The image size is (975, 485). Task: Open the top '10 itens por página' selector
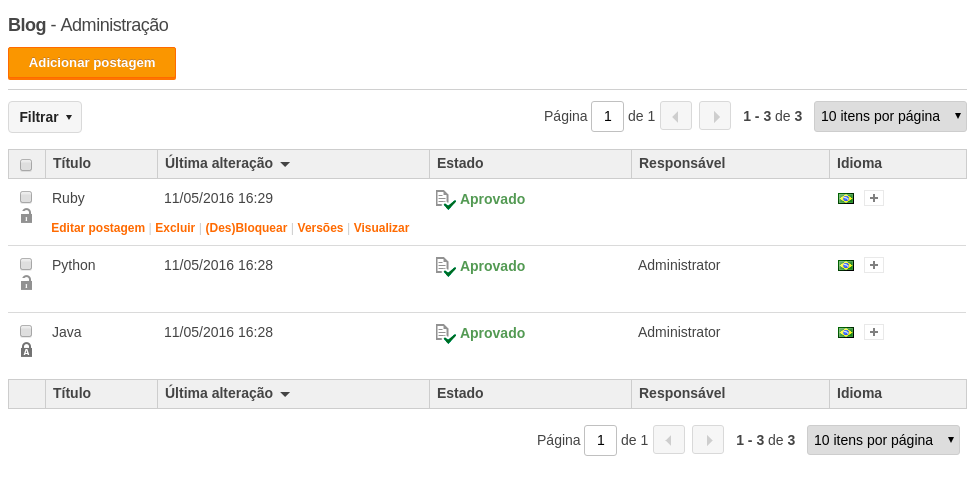(x=890, y=116)
